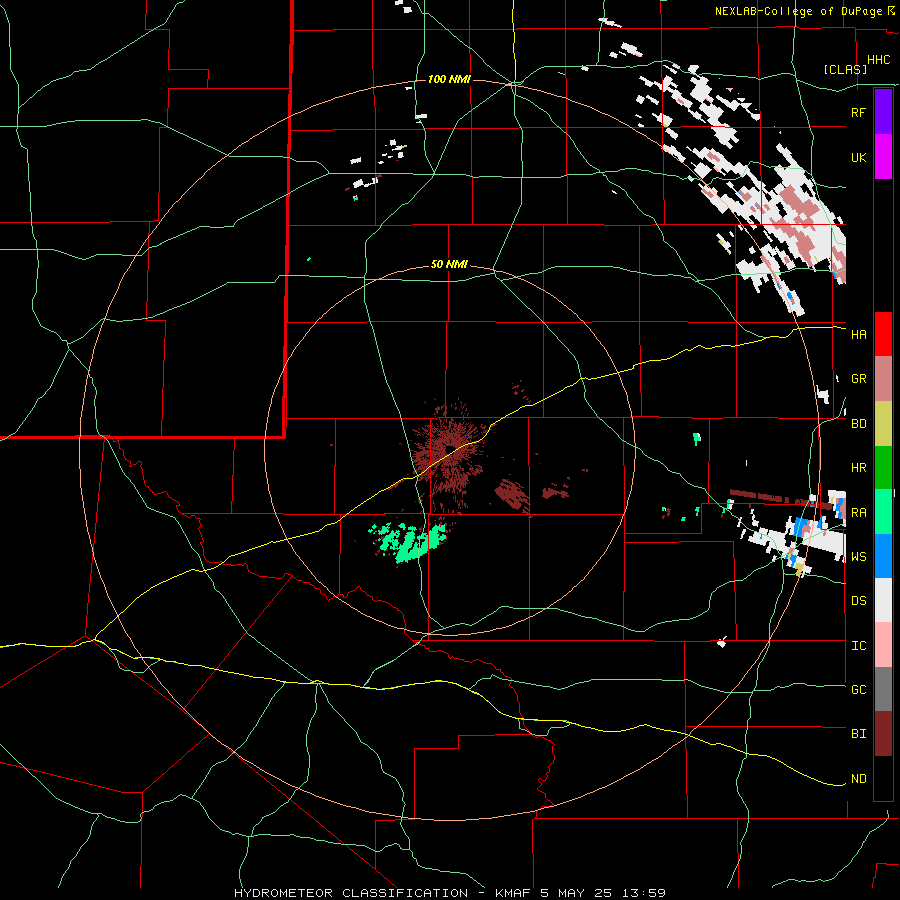Click the HHC product label
Screen dimensions: 900x900
point(879,60)
